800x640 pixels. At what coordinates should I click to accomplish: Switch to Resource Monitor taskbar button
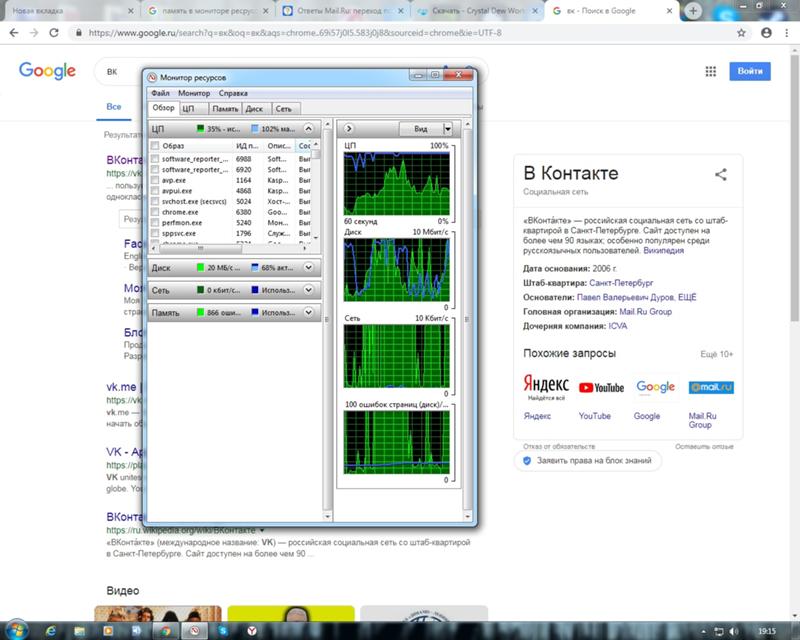coord(194,631)
